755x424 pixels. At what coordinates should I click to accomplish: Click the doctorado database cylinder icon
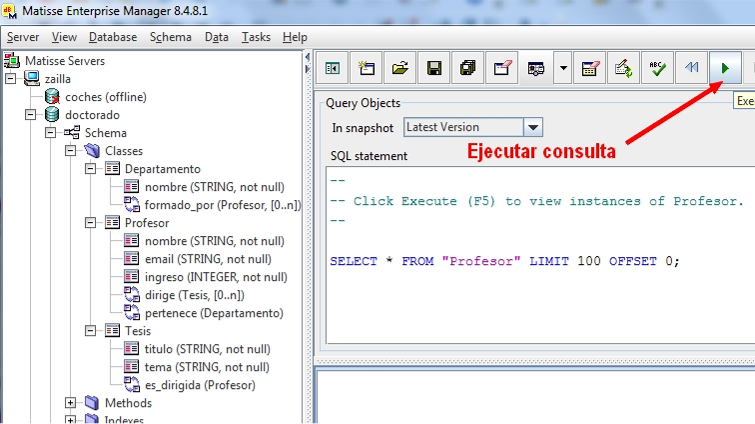pyautogui.click(x=52, y=115)
